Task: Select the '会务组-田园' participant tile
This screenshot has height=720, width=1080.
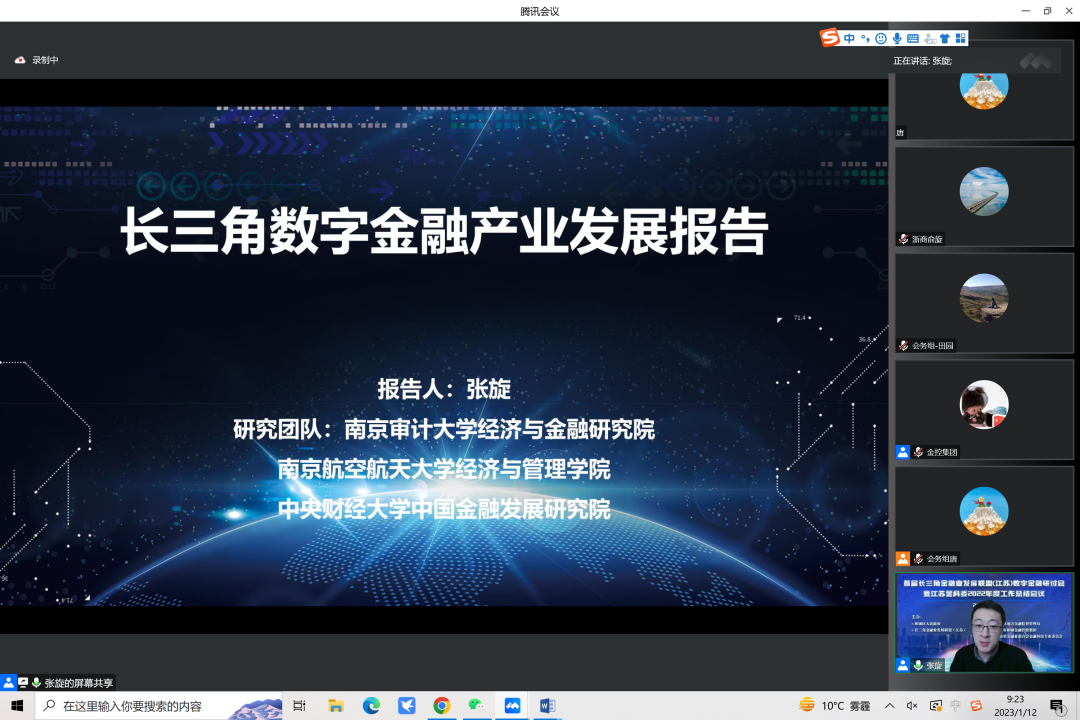Action: (x=984, y=303)
